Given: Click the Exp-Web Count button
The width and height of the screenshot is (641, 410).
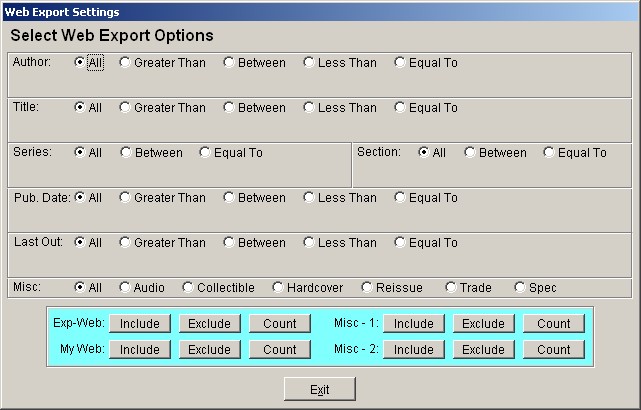Looking at the screenshot, I should coord(280,323).
